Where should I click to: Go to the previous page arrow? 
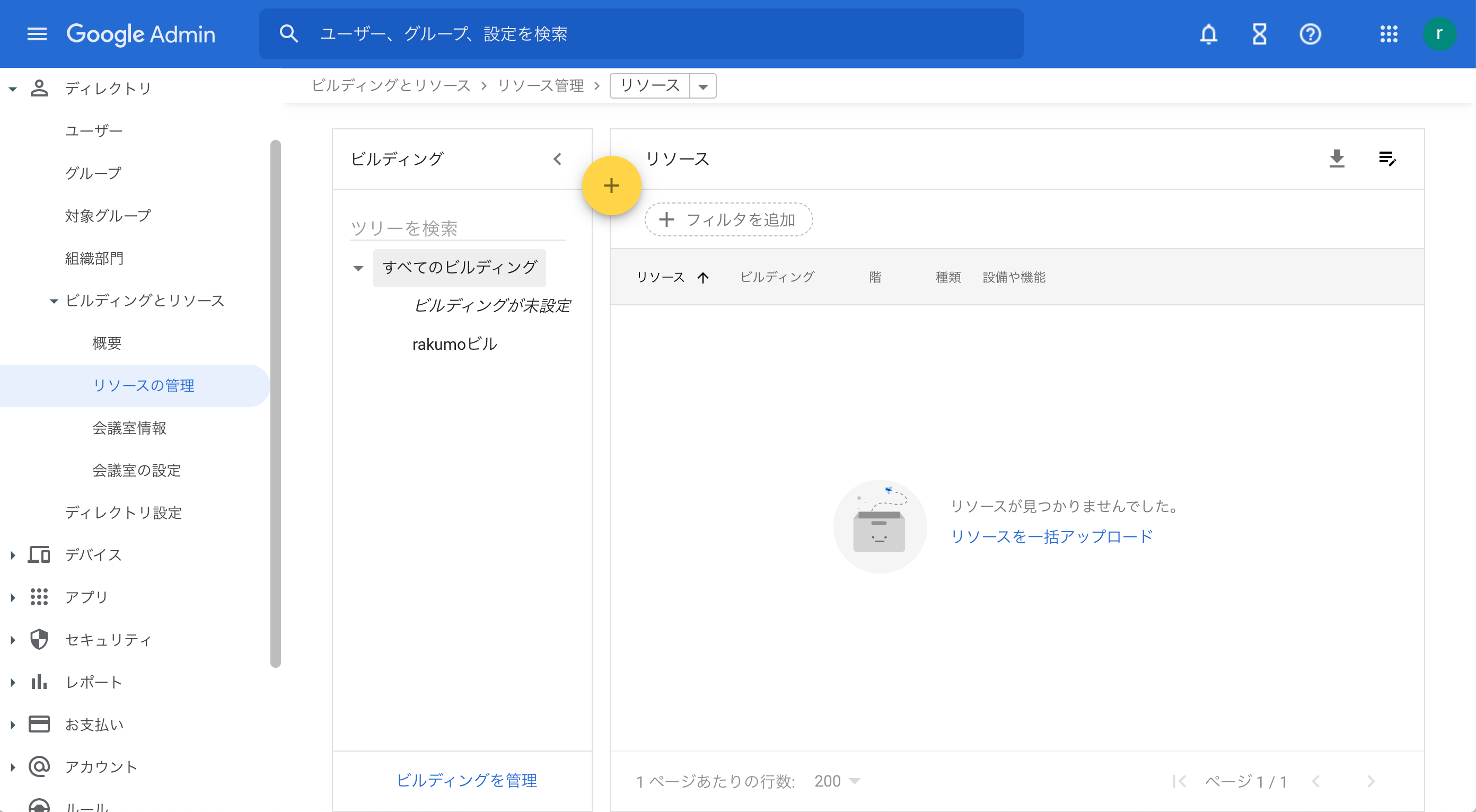click(x=1315, y=781)
